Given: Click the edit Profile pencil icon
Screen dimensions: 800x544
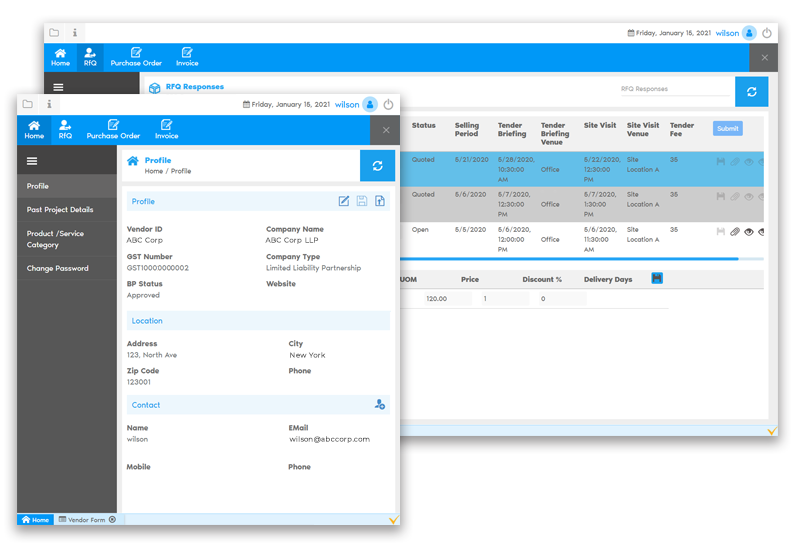Looking at the screenshot, I should point(344,201).
